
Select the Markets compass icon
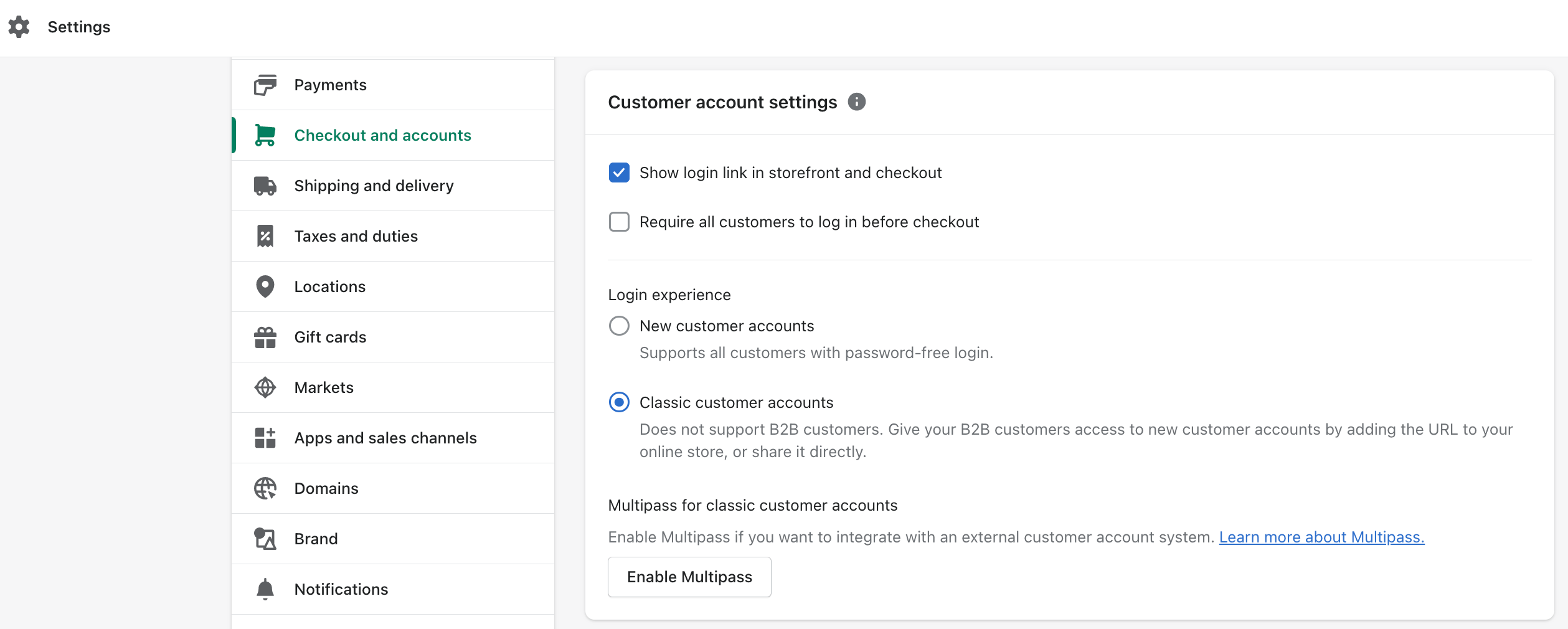click(265, 387)
